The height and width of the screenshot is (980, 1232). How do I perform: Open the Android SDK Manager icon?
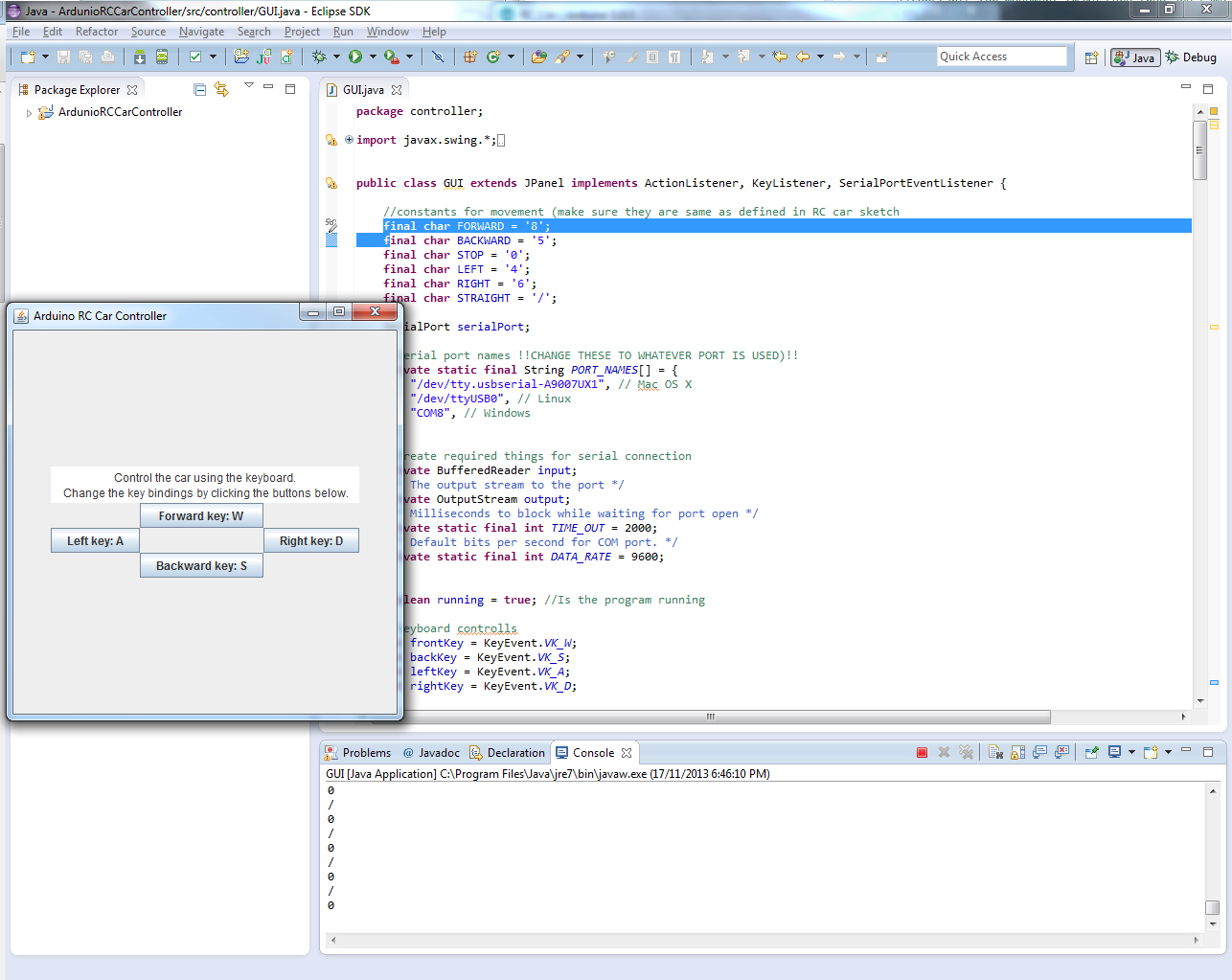[x=139, y=57]
